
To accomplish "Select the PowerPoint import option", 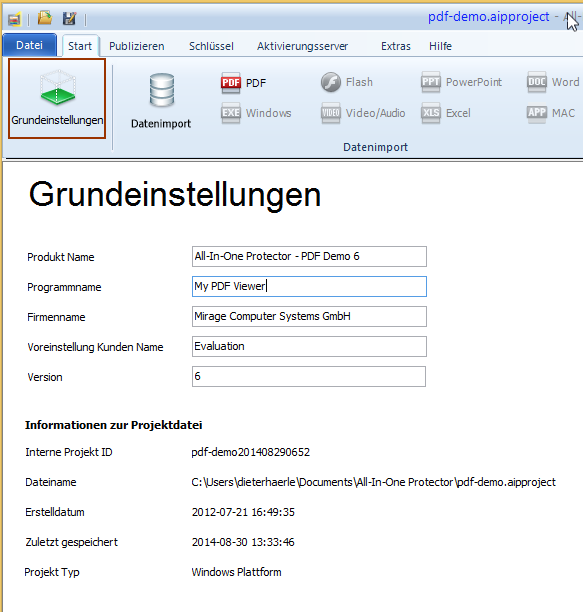I will point(461,82).
